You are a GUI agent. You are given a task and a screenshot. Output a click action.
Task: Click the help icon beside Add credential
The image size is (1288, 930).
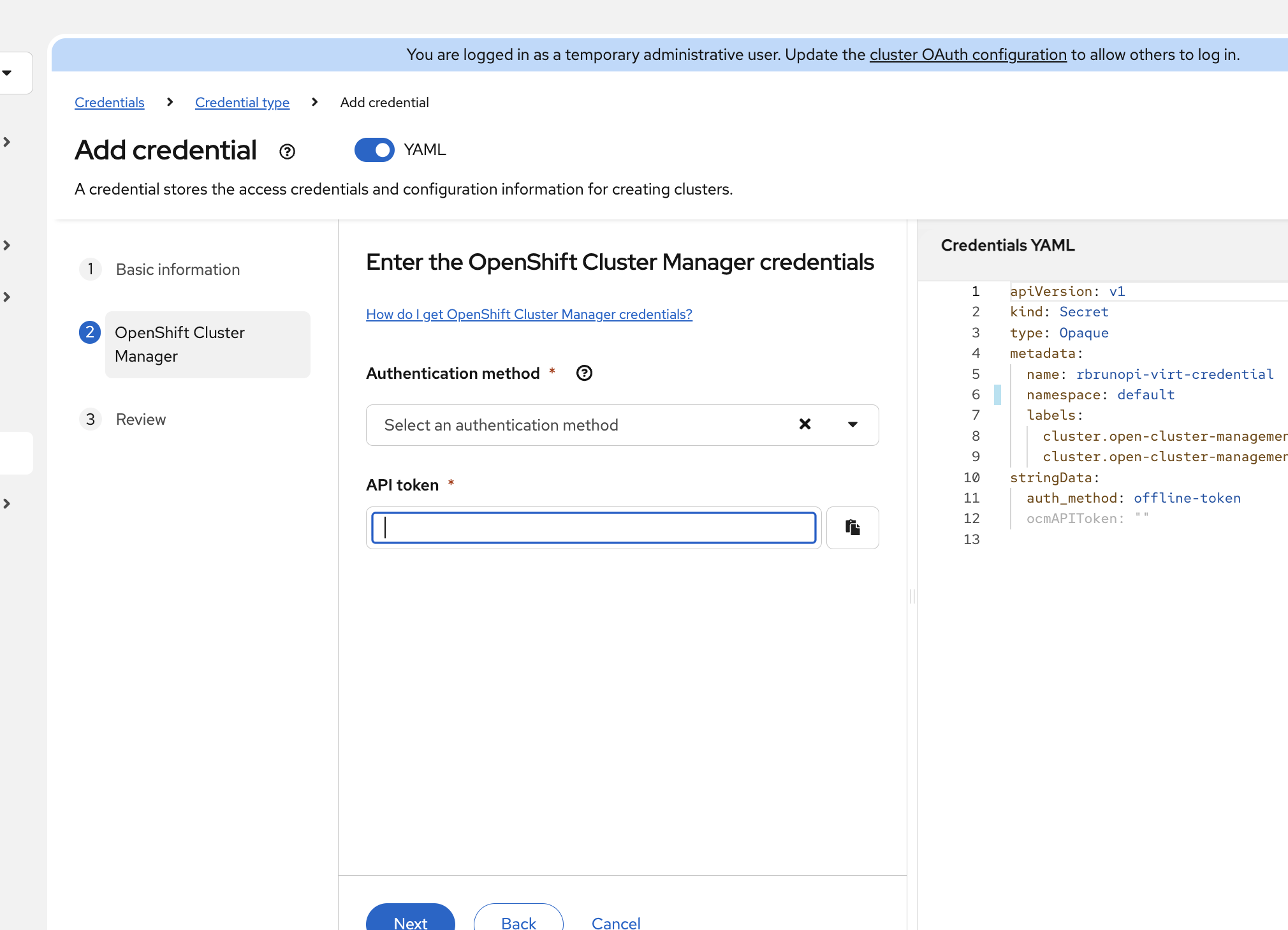point(287,151)
